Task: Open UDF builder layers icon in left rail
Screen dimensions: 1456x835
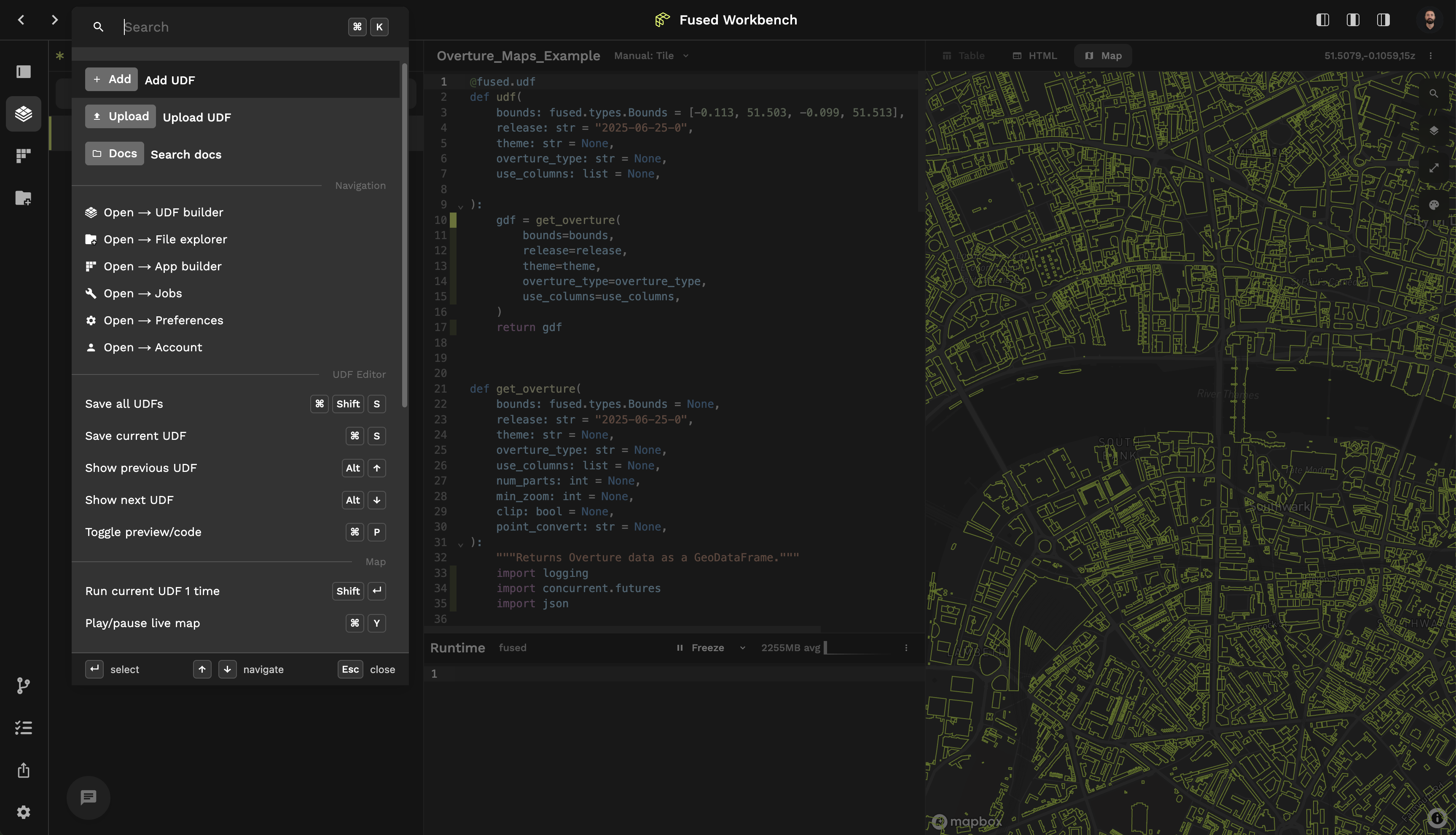Action: [24, 113]
